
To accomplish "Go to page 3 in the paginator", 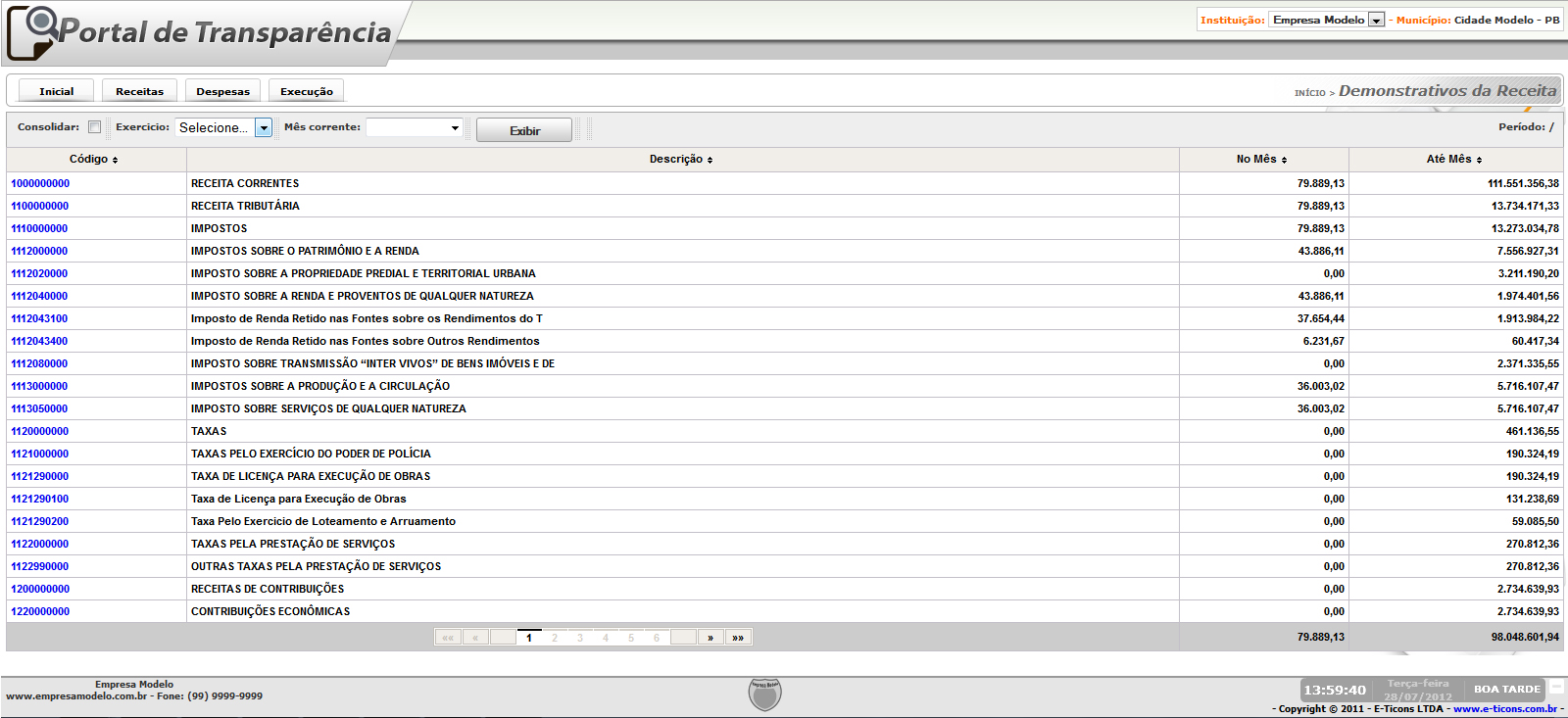I will [x=580, y=638].
